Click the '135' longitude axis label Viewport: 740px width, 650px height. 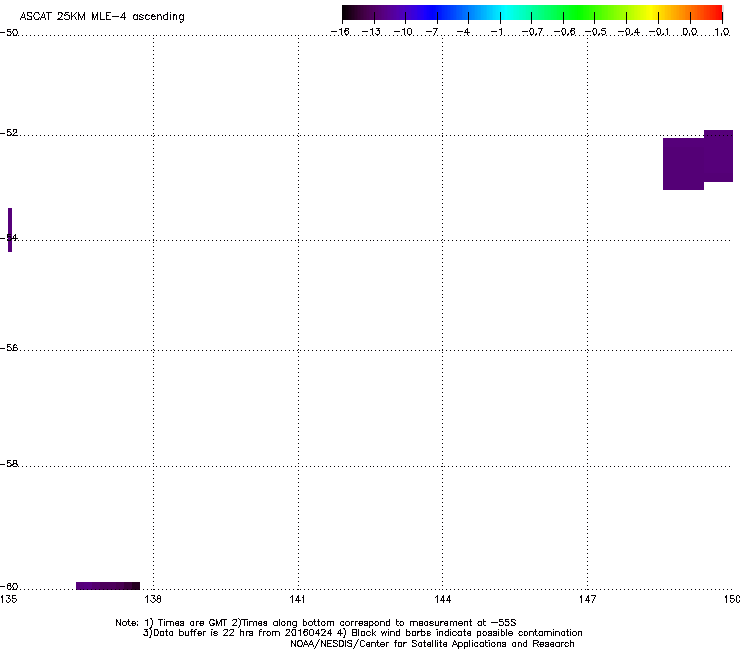pyautogui.click(x=8, y=599)
